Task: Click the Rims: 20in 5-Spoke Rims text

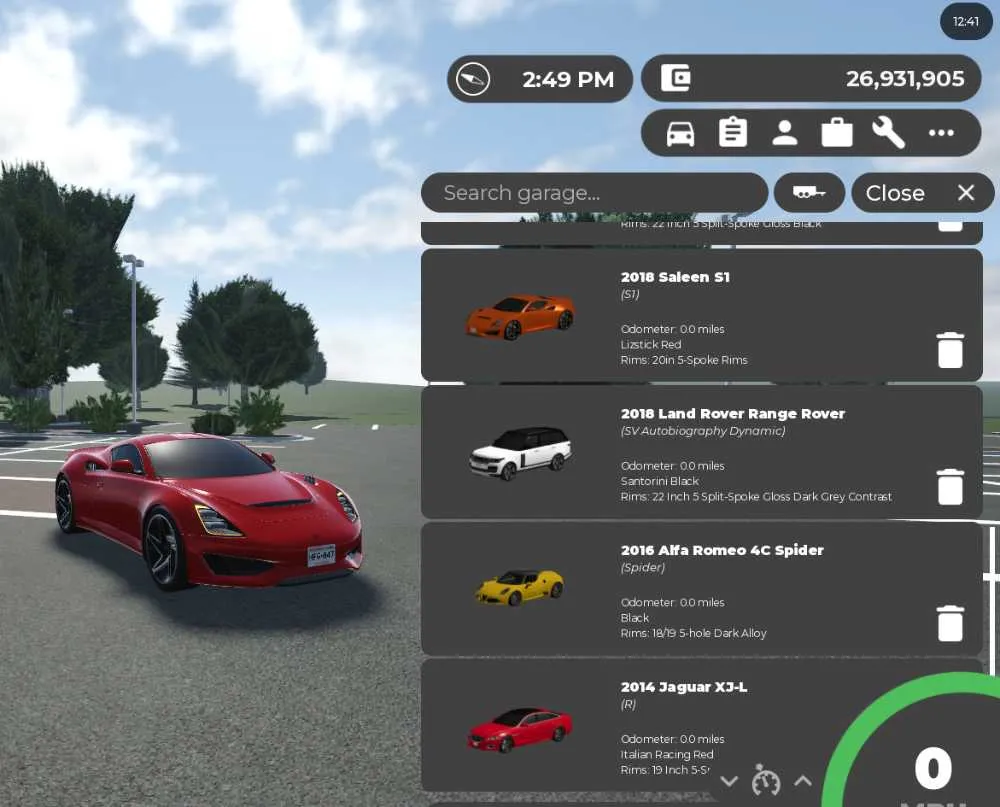Action: [684, 360]
